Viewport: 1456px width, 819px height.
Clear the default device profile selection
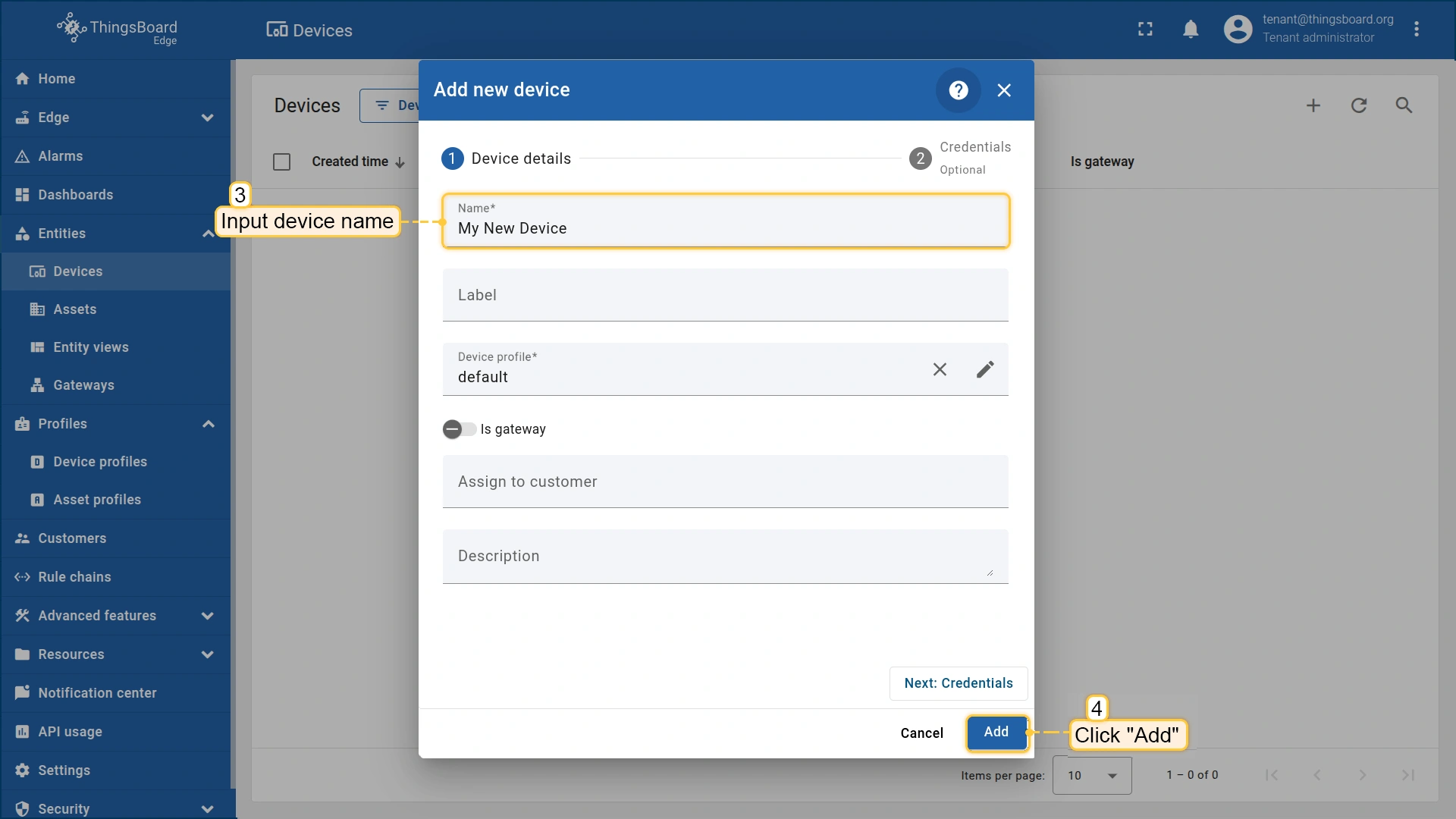click(940, 369)
